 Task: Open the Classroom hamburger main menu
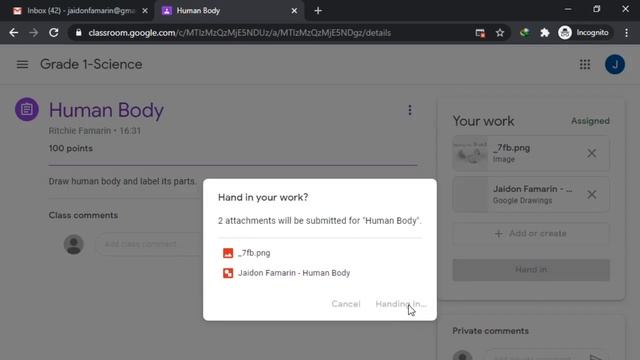pyautogui.click(x=22, y=64)
